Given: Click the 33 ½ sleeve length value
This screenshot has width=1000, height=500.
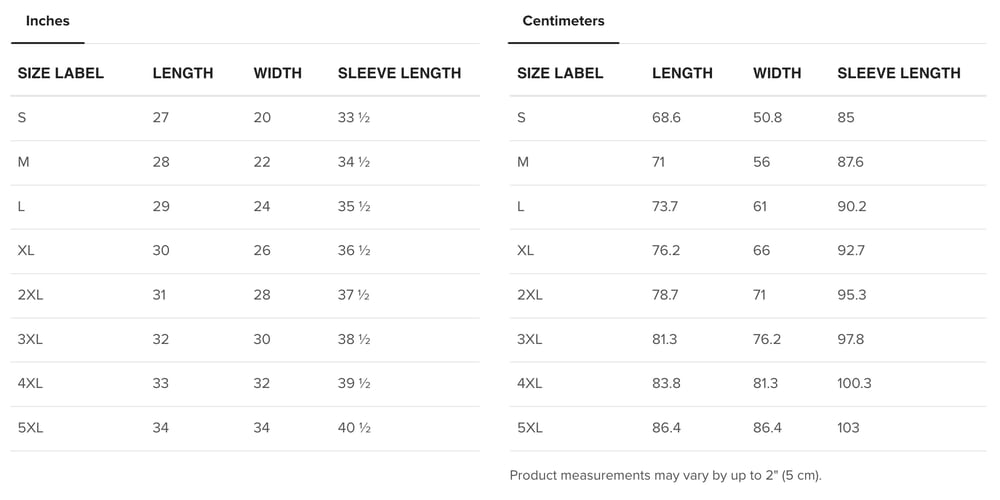Looking at the screenshot, I should [354, 118].
